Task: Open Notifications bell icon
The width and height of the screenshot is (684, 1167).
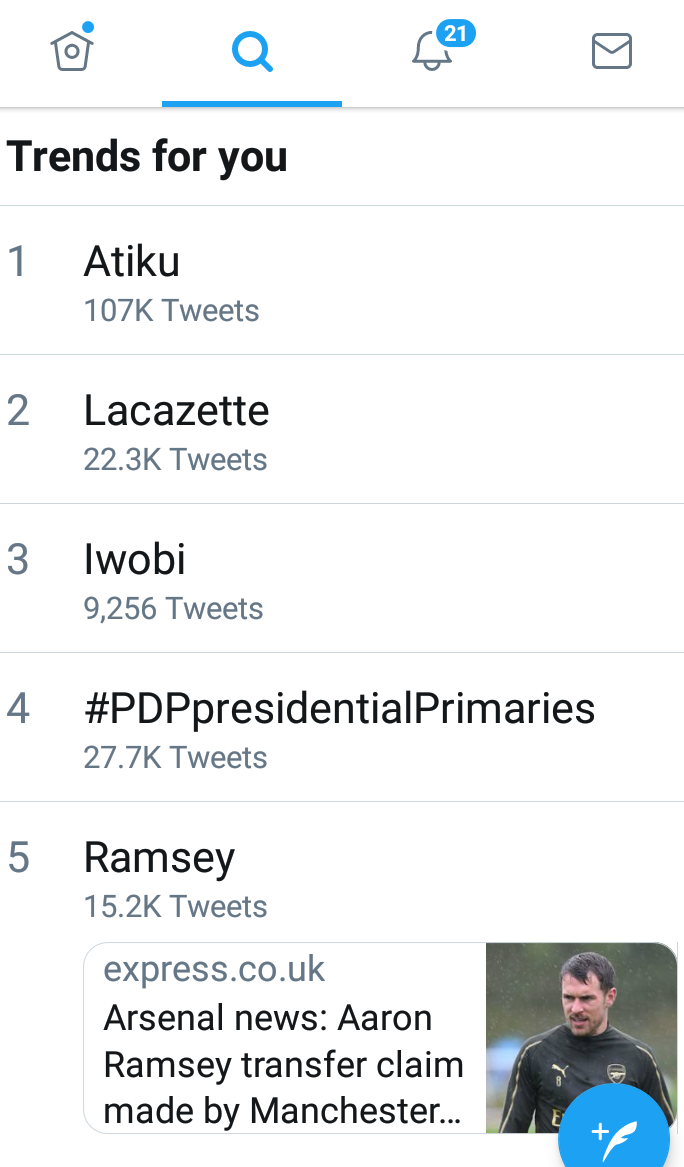Action: [432, 53]
